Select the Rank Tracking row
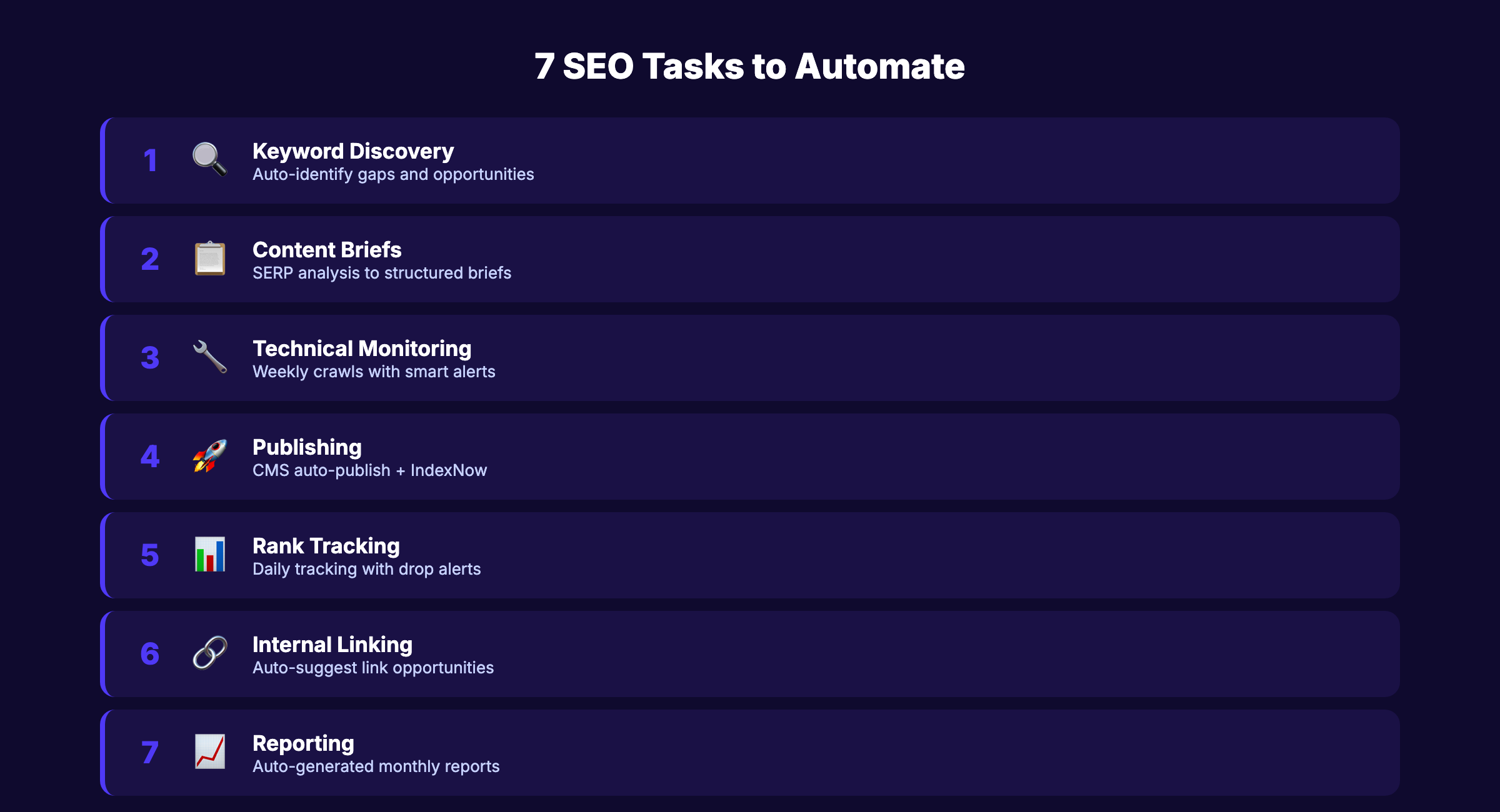Viewport: 1500px width, 812px height. pyautogui.click(x=750, y=555)
